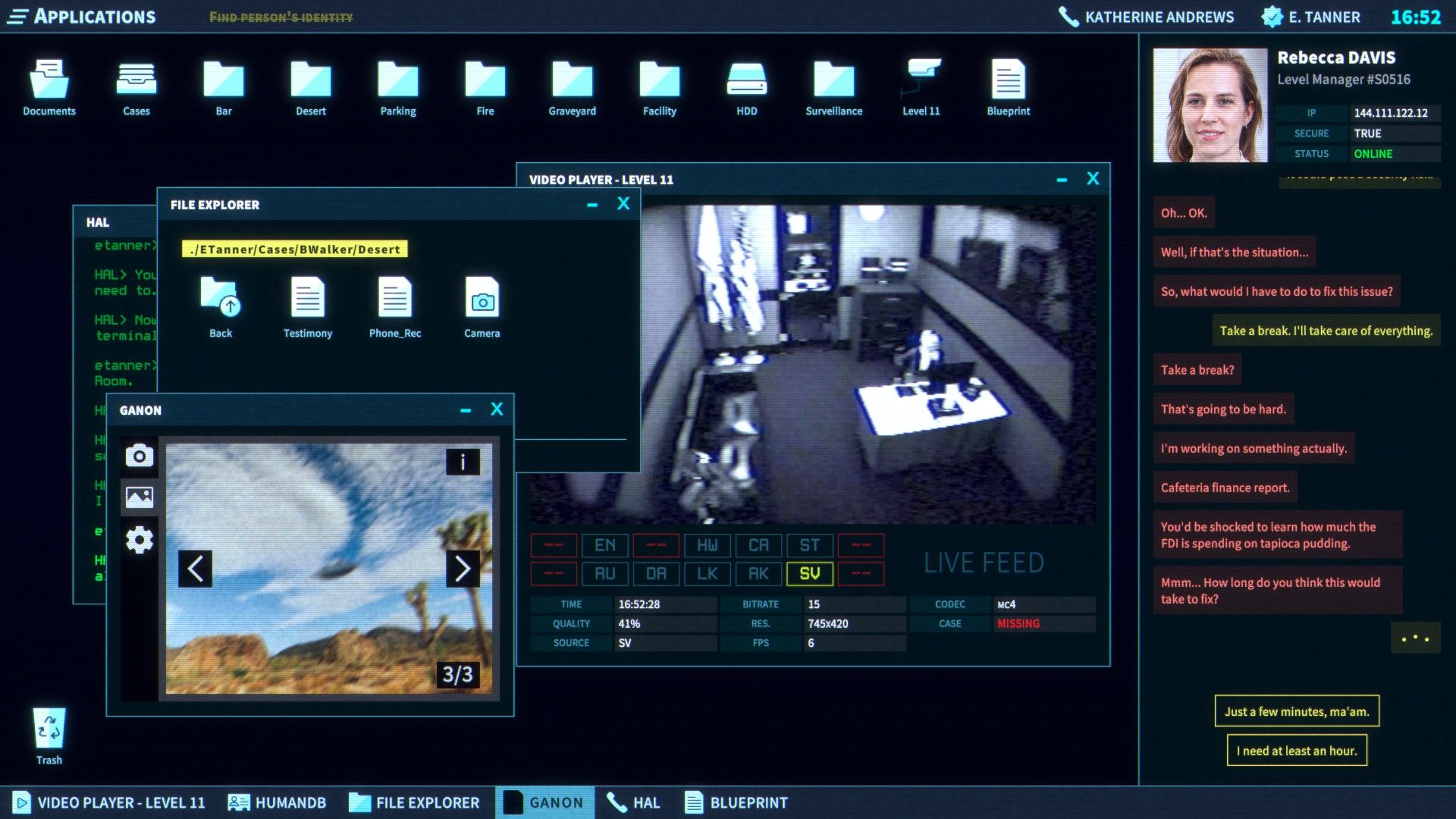This screenshot has width=1456, height=819.
Task: Select the image gallery mode in Ganon
Action: 140,497
